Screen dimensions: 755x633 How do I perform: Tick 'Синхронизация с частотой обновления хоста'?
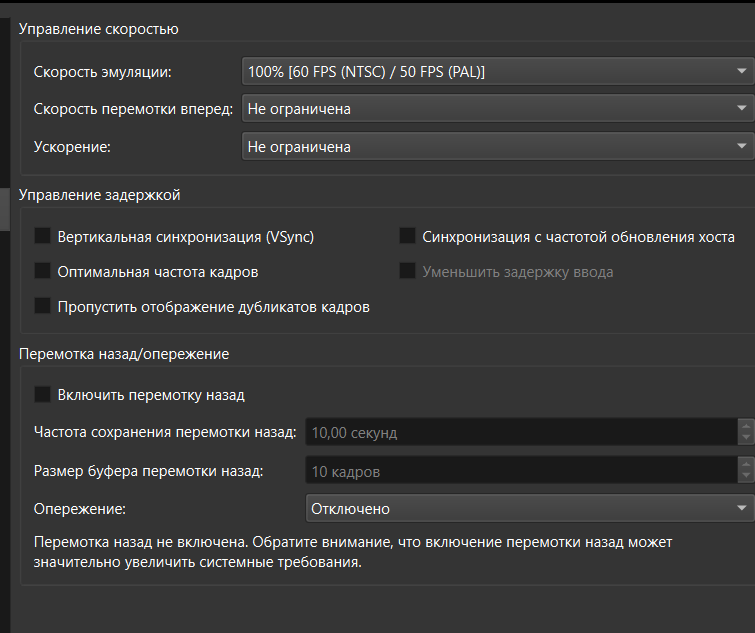407,236
